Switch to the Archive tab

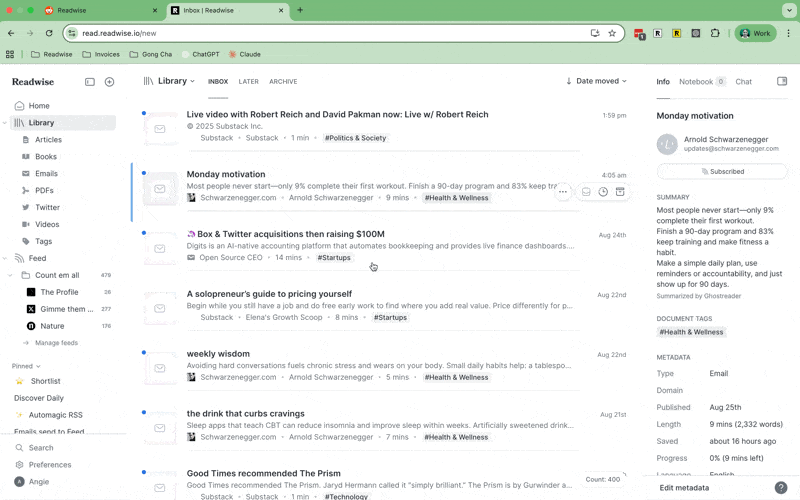[283, 82]
